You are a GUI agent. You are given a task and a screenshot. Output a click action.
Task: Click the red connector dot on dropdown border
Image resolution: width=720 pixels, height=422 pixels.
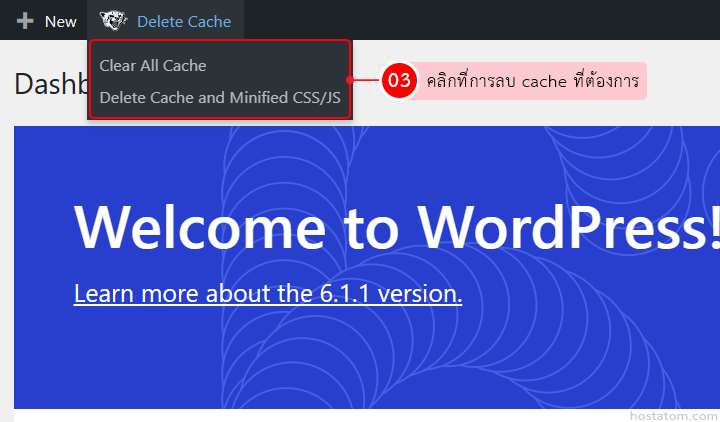351,81
